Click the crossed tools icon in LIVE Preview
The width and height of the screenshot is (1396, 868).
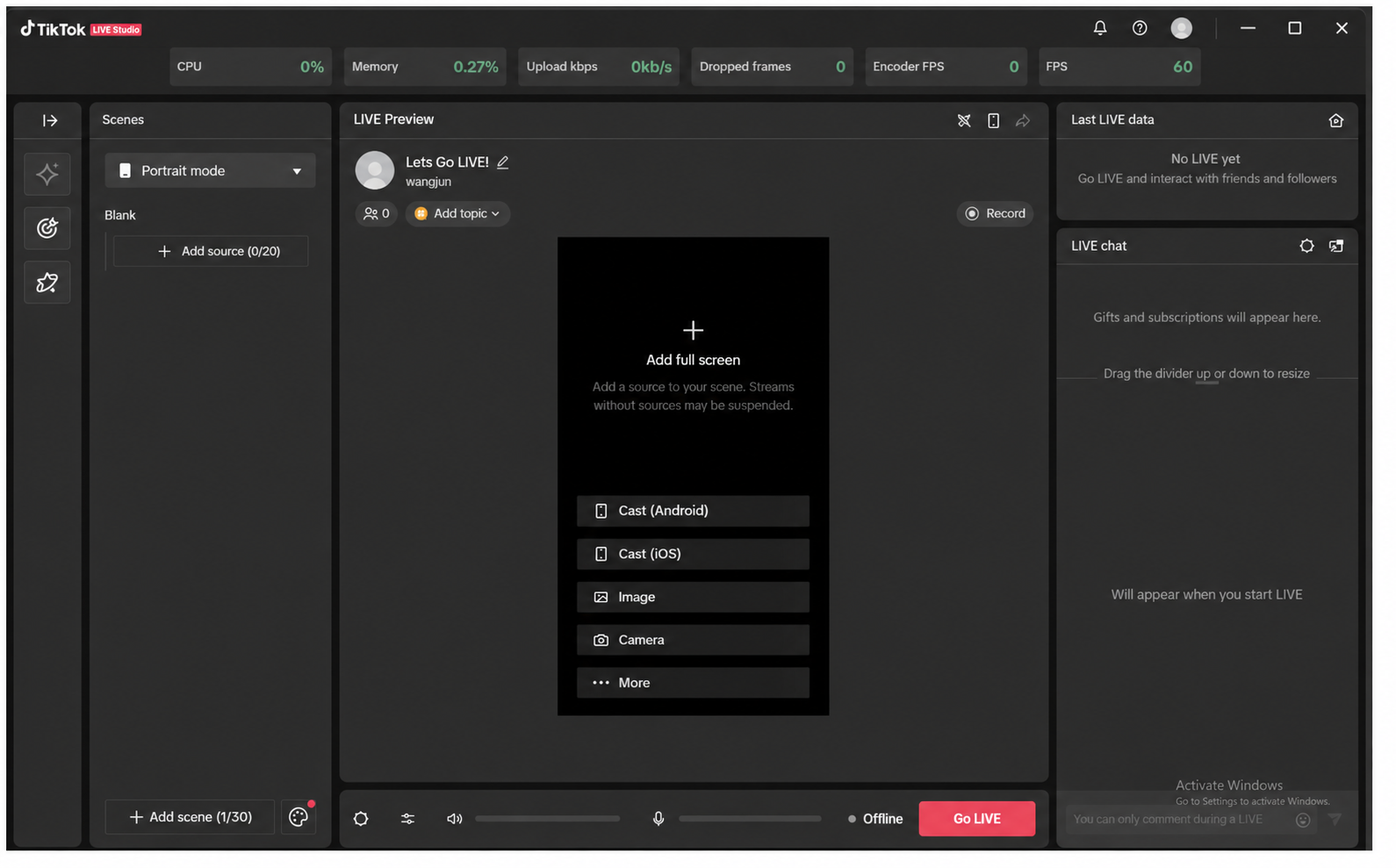[x=964, y=120]
